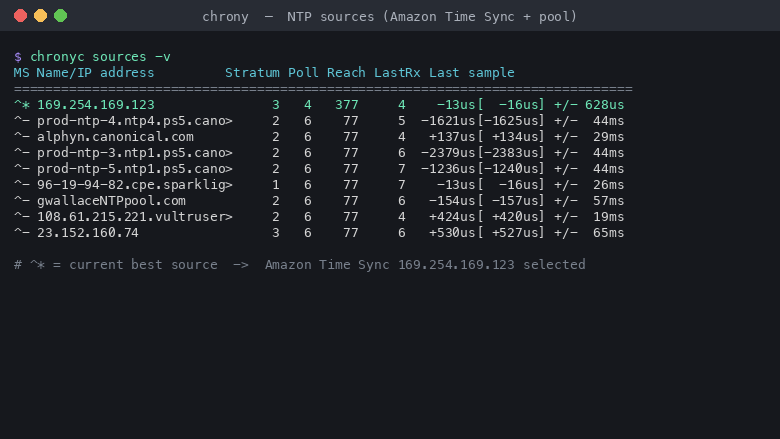780x439 pixels.
Task: Click offset value '+530us'
Action: tap(452, 232)
